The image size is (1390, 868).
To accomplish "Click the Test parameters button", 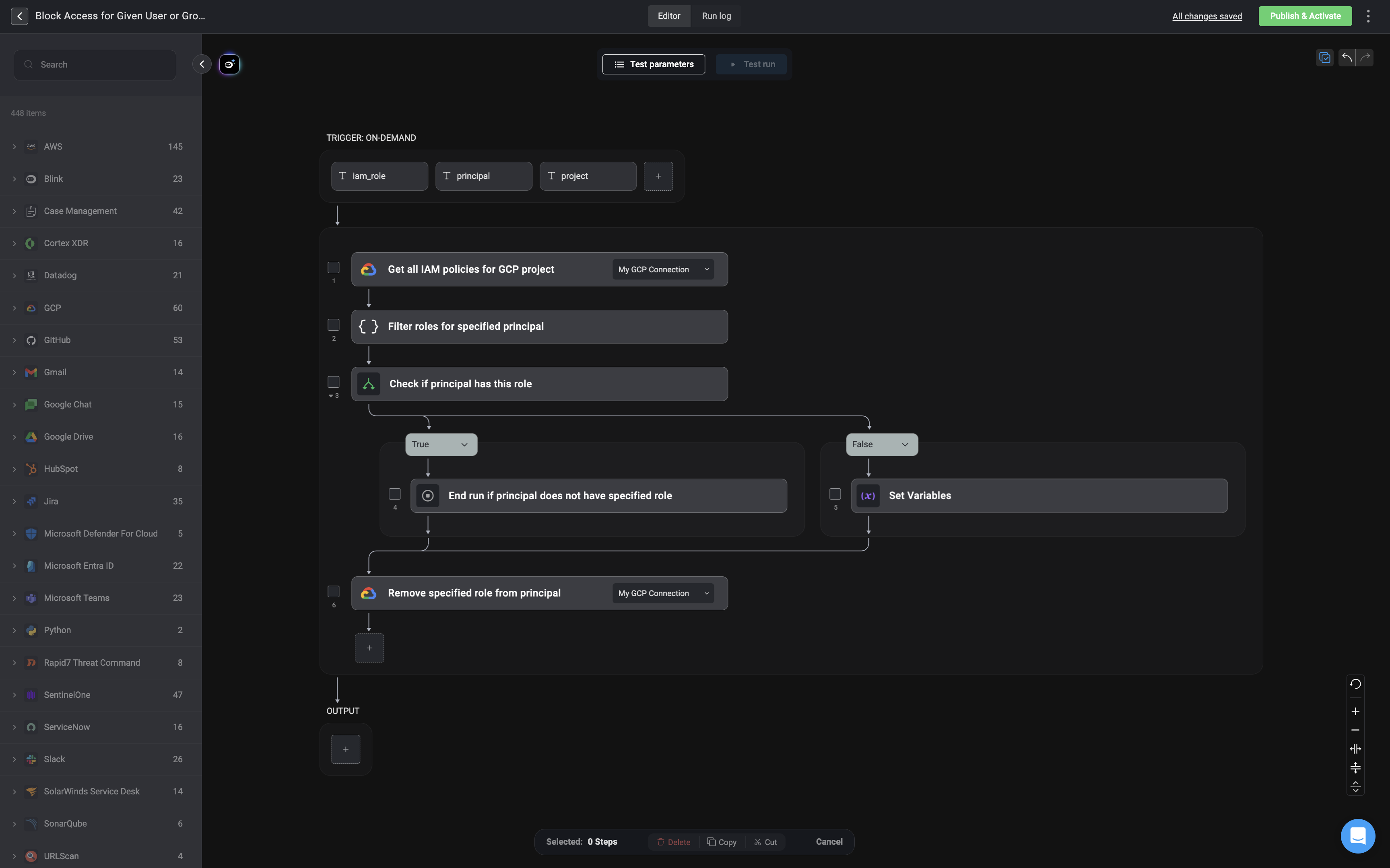I will (x=654, y=64).
